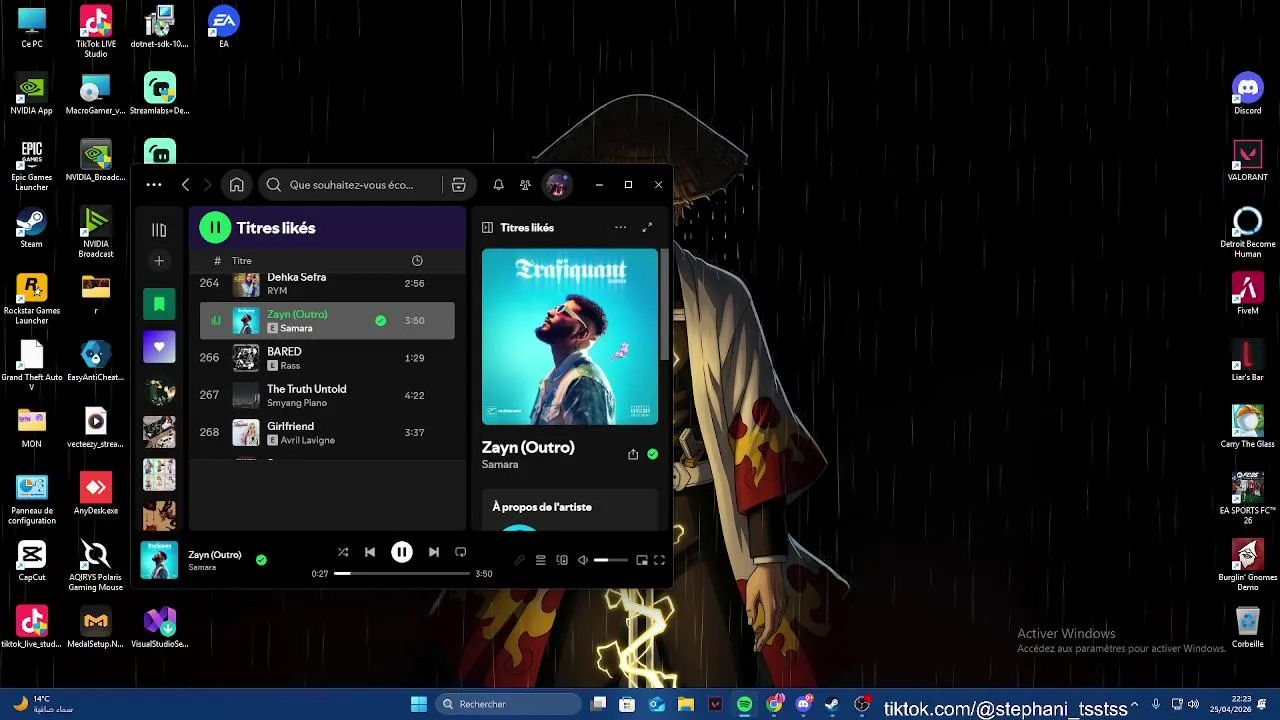Open the VALORANT desktop shortcut

point(1247,160)
